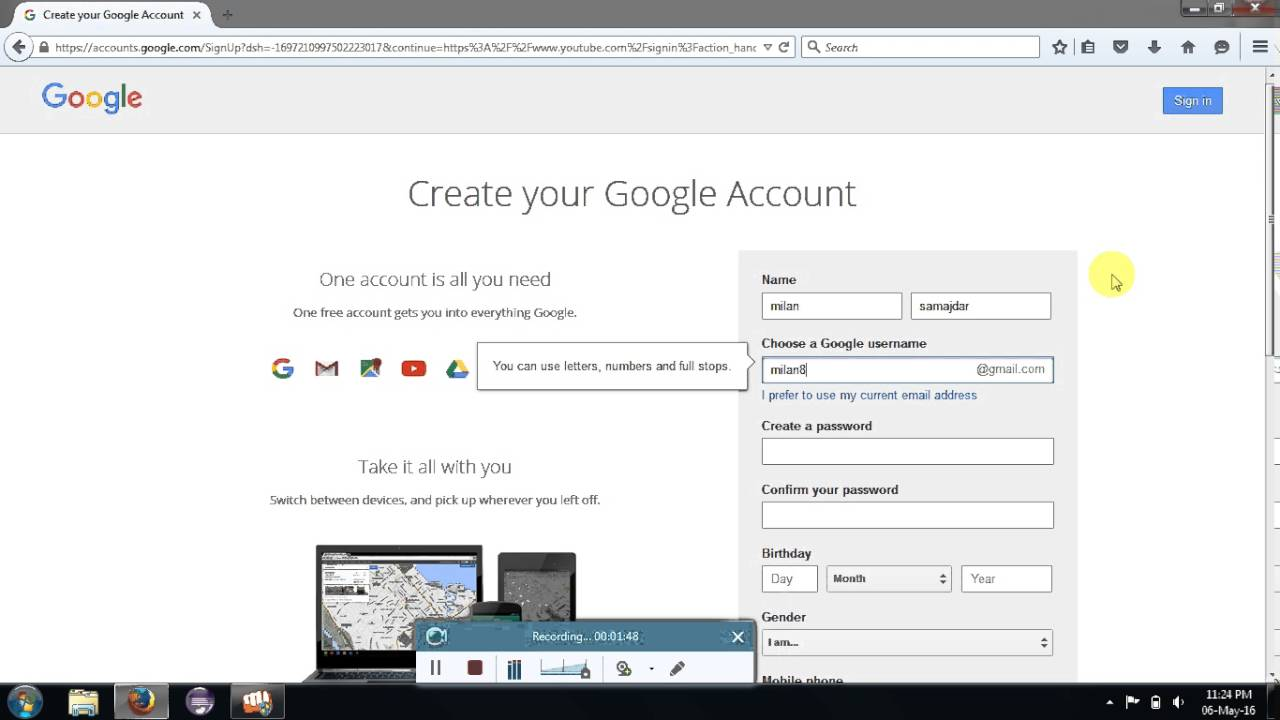Click the 'Take it all with you' text
Image resolution: width=1280 pixels, height=720 pixels.
tap(435, 467)
